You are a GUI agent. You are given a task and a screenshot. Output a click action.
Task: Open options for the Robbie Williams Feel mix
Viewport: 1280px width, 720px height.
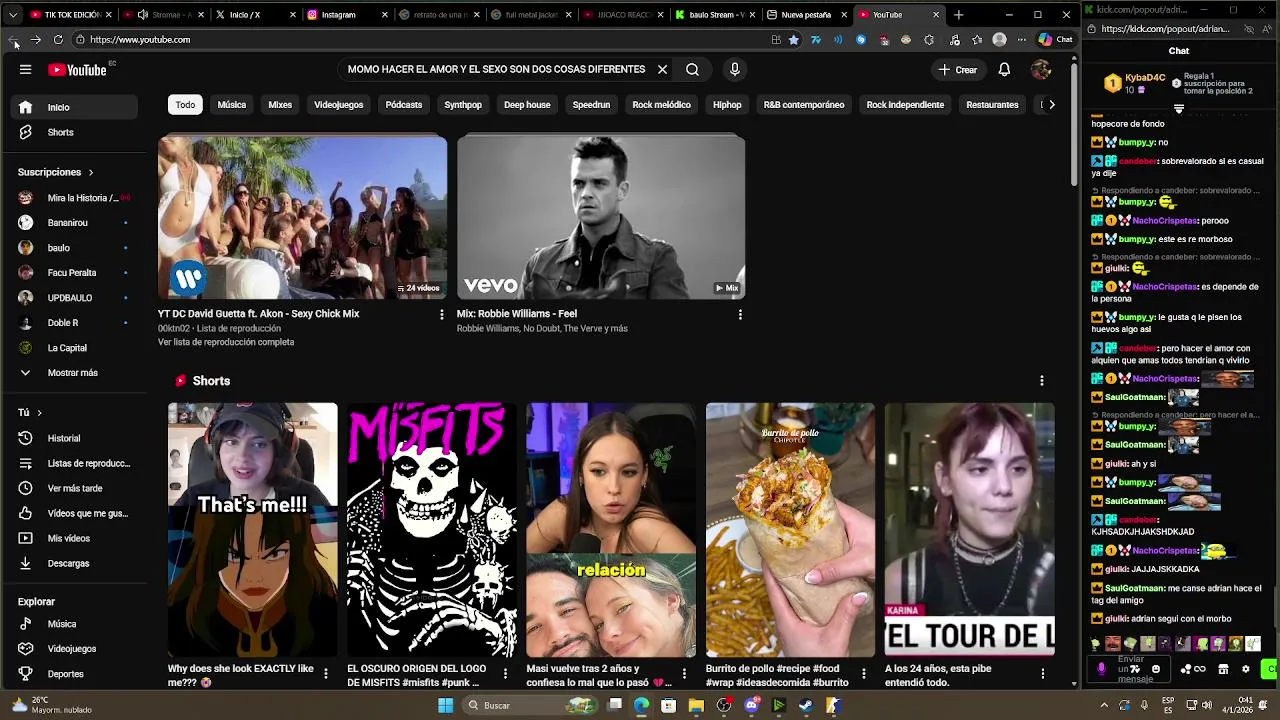click(x=740, y=314)
